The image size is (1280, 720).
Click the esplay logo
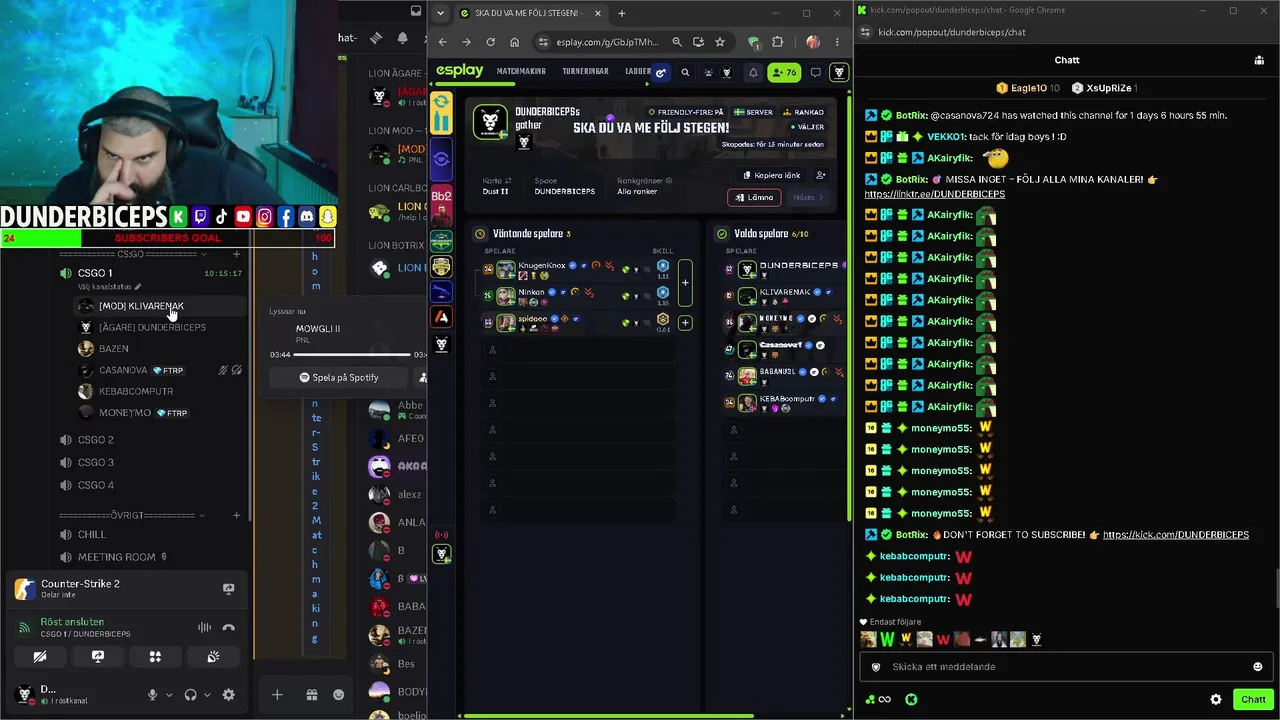459,71
